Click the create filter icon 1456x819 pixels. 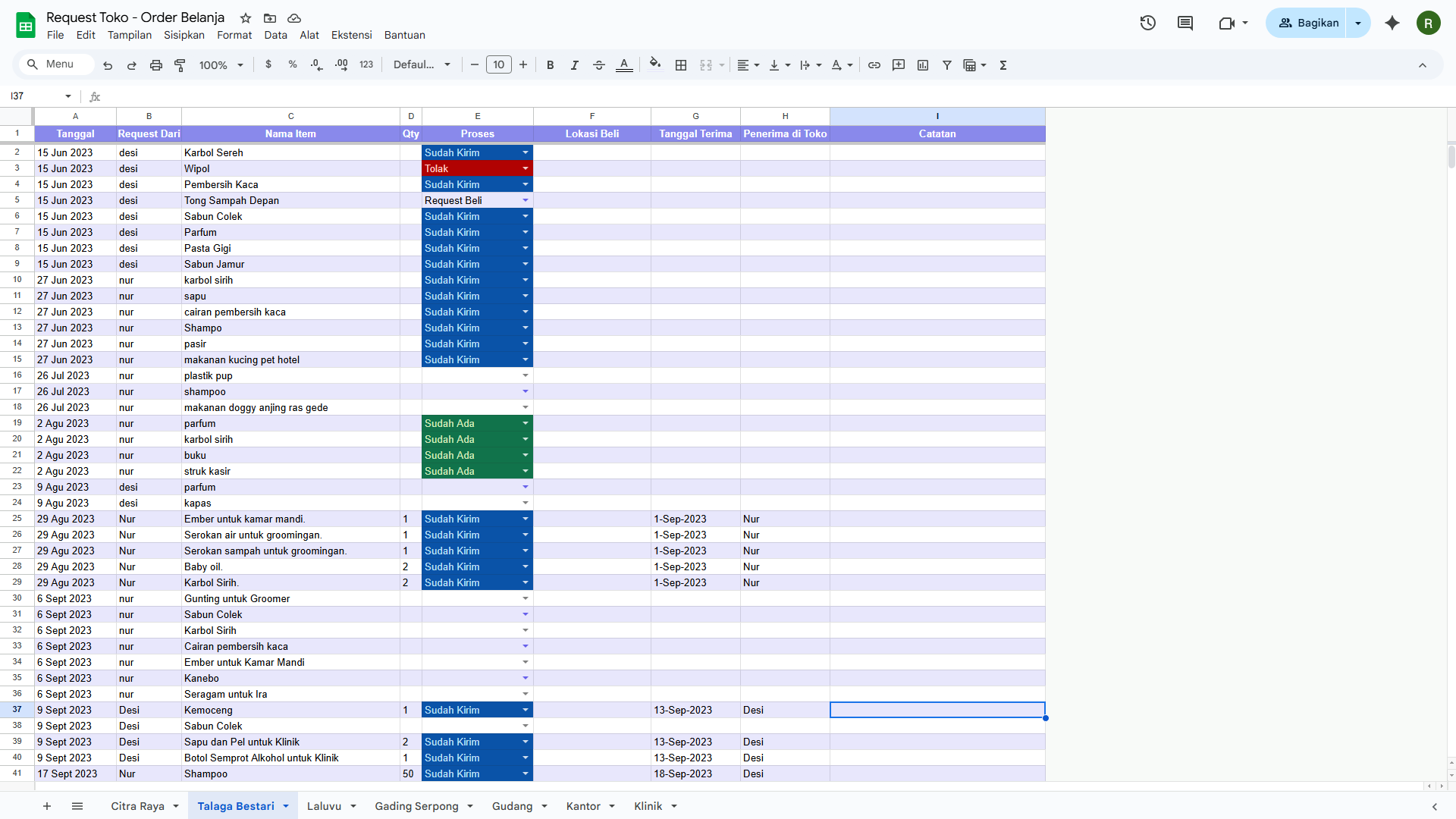click(x=946, y=65)
